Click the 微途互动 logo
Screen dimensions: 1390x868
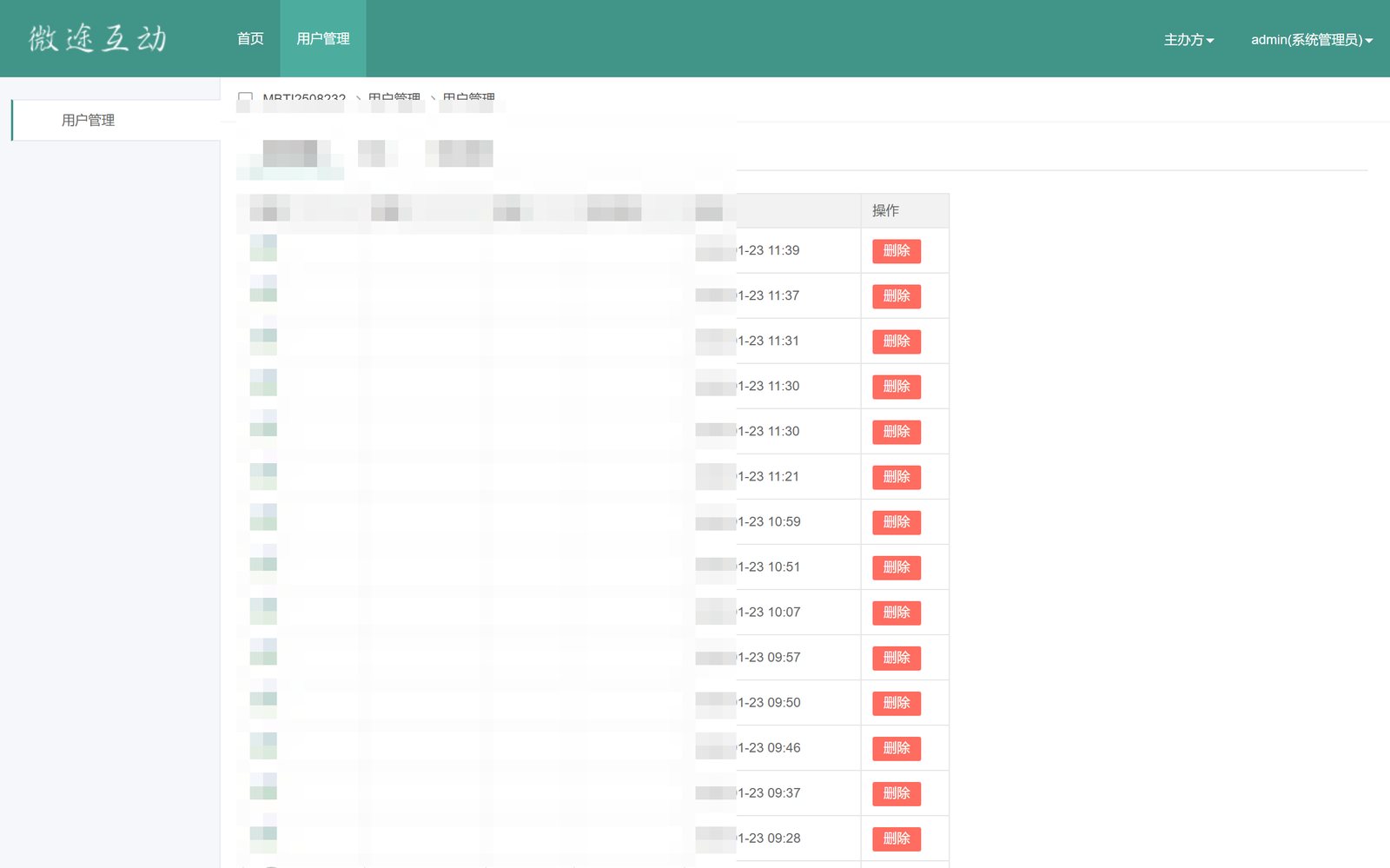(x=97, y=38)
